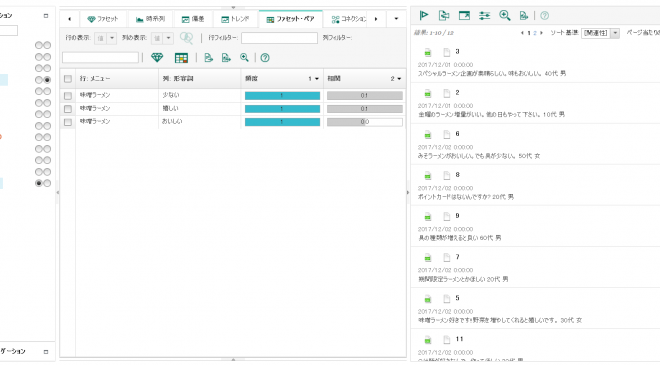
Task: Tick the select-all checkbox in the table header
Action: 68,79
